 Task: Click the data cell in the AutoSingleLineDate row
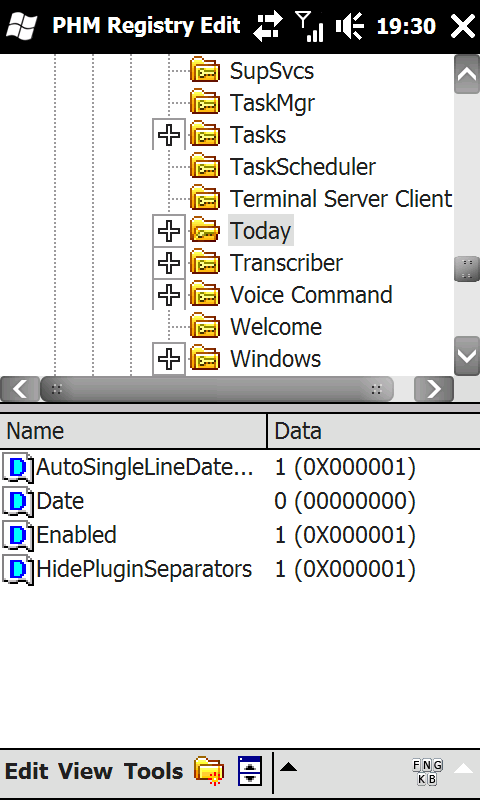(345, 467)
